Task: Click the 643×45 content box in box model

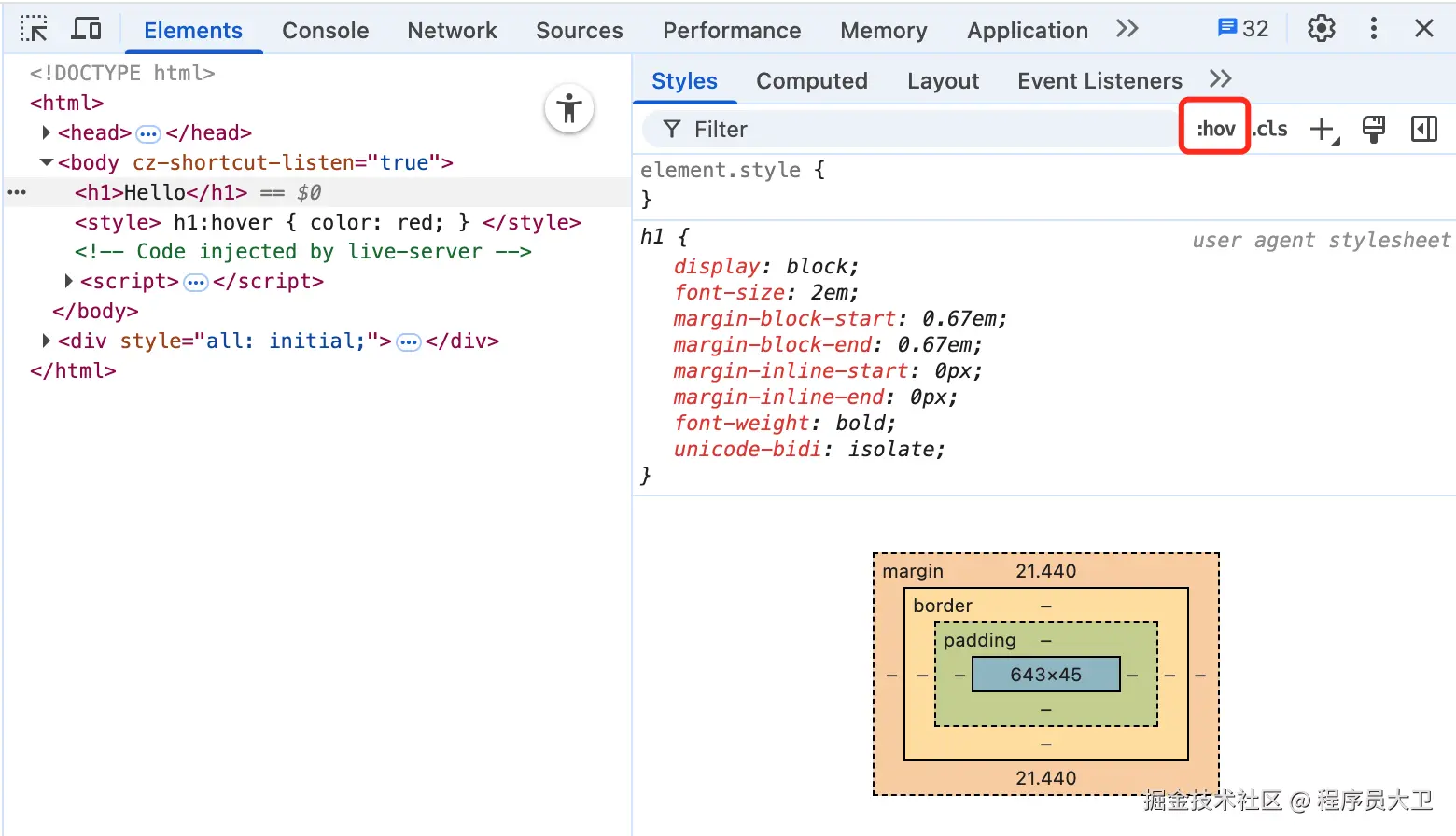Action: coord(1045,675)
